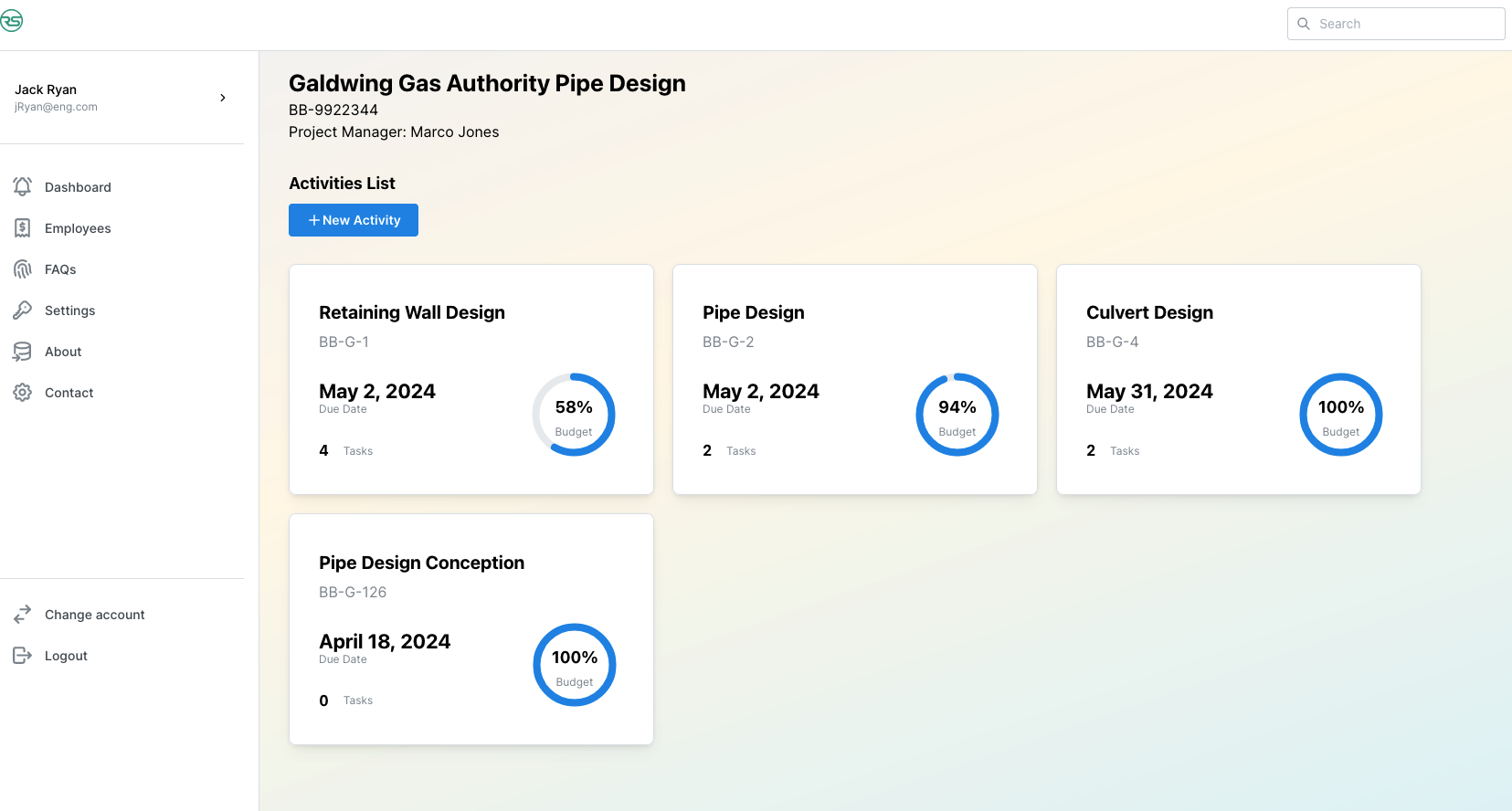1512x811 pixels.
Task: Expand the Jack Ryan account chevron
Action: [x=223, y=98]
